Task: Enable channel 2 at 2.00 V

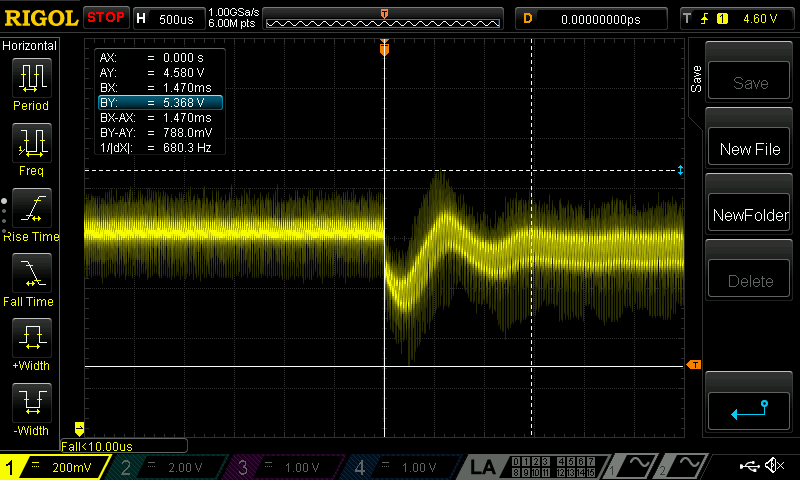Action: point(170,467)
